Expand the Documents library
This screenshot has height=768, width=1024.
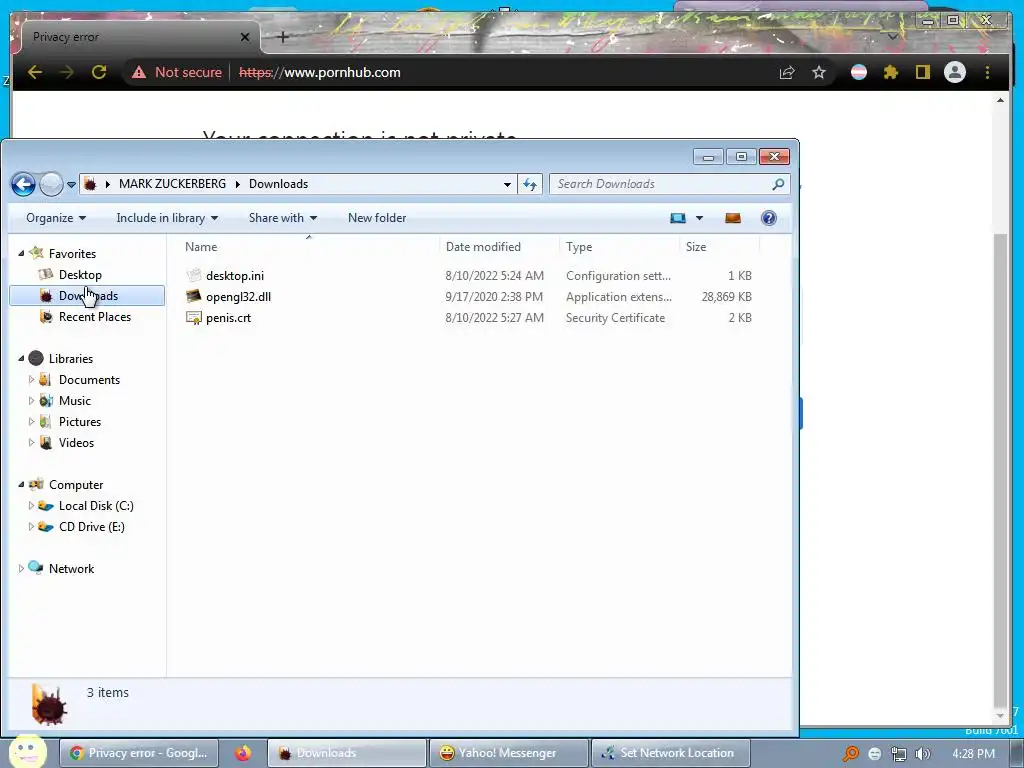tap(31, 379)
